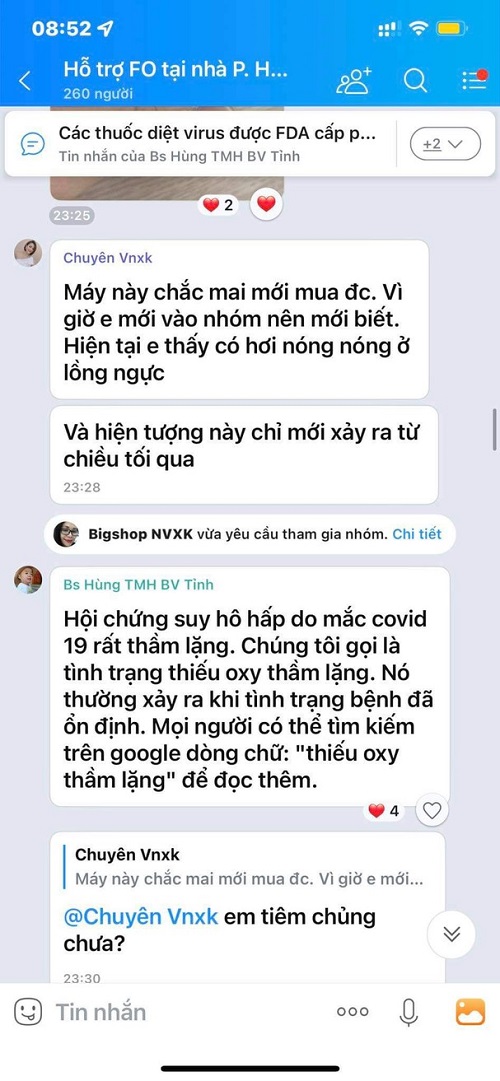Open the add members icon

click(353, 81)
